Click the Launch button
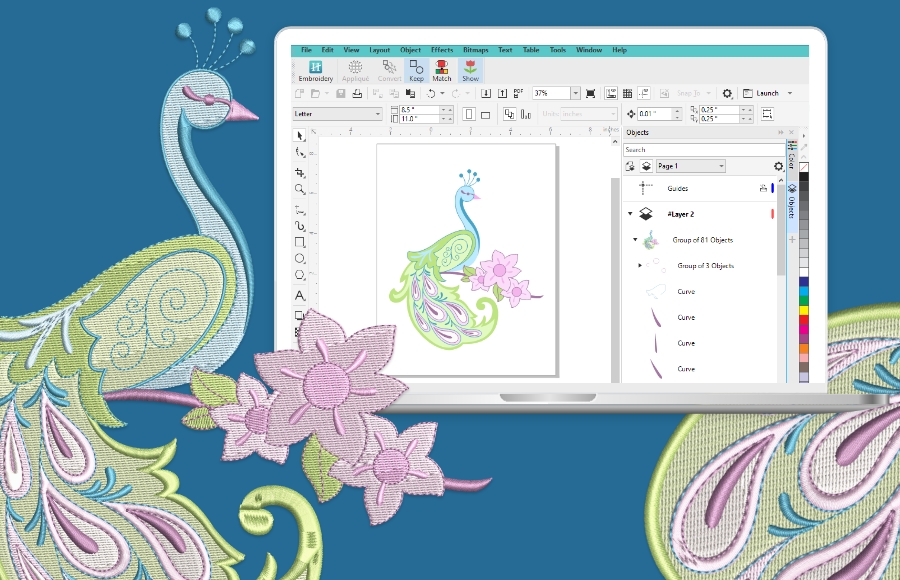 point(767,93)
